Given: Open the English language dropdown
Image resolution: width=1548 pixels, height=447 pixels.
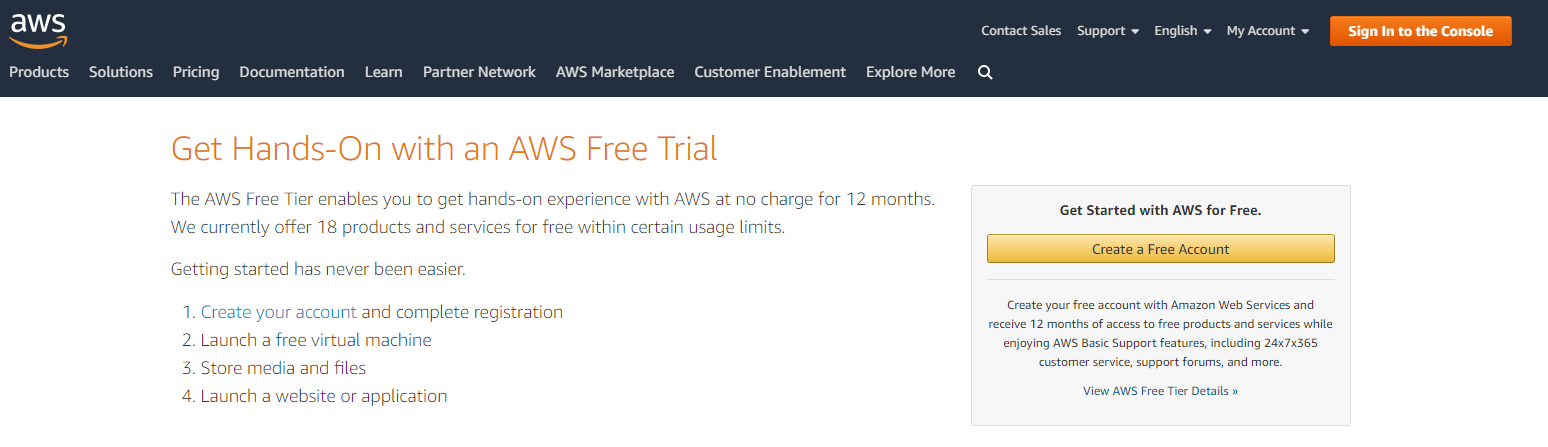Looking at the screenshot, I should tap(1182, 31).
